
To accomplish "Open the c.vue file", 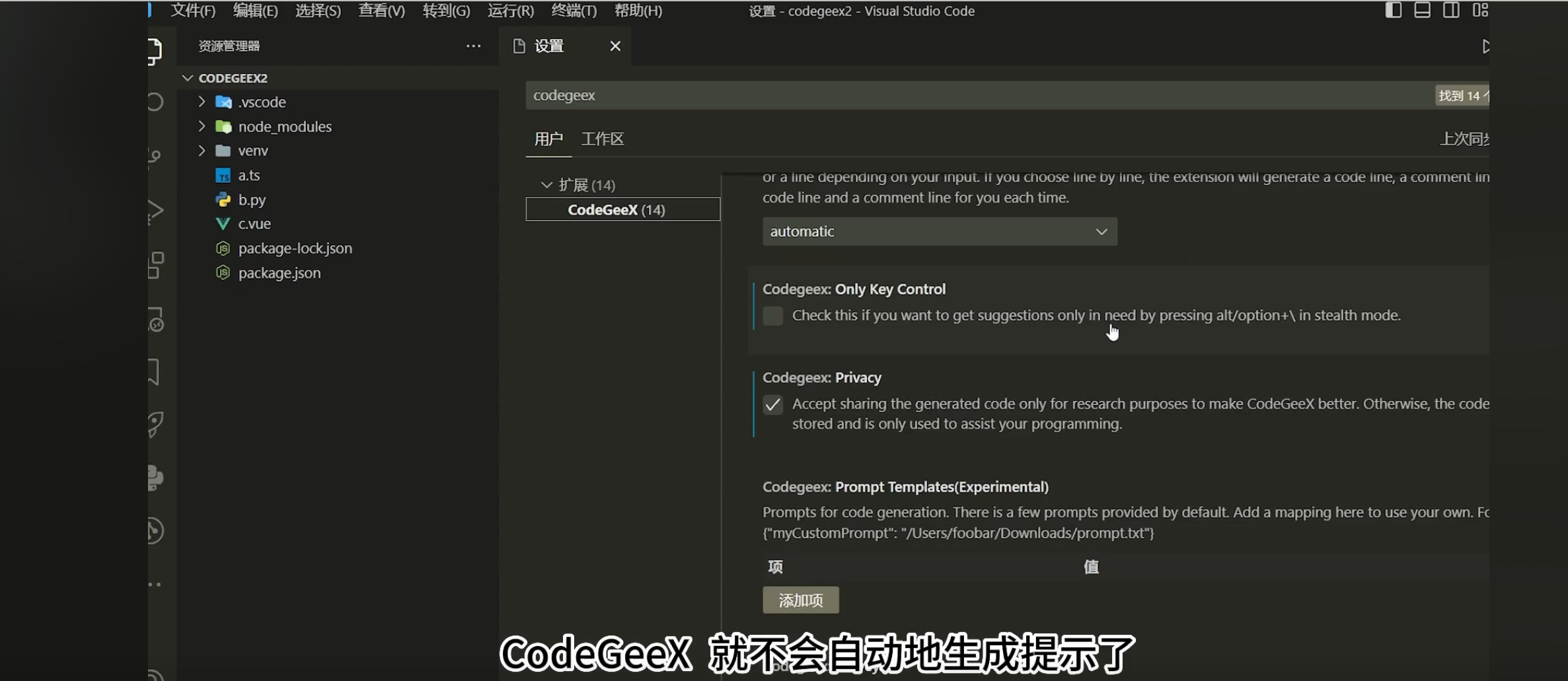I will [254, 224].
